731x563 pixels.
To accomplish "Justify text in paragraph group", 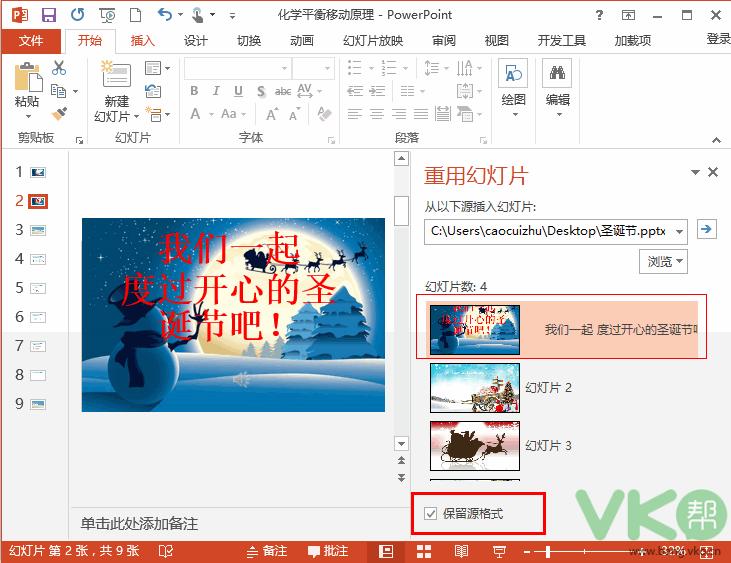I will (x=421, y=114).
